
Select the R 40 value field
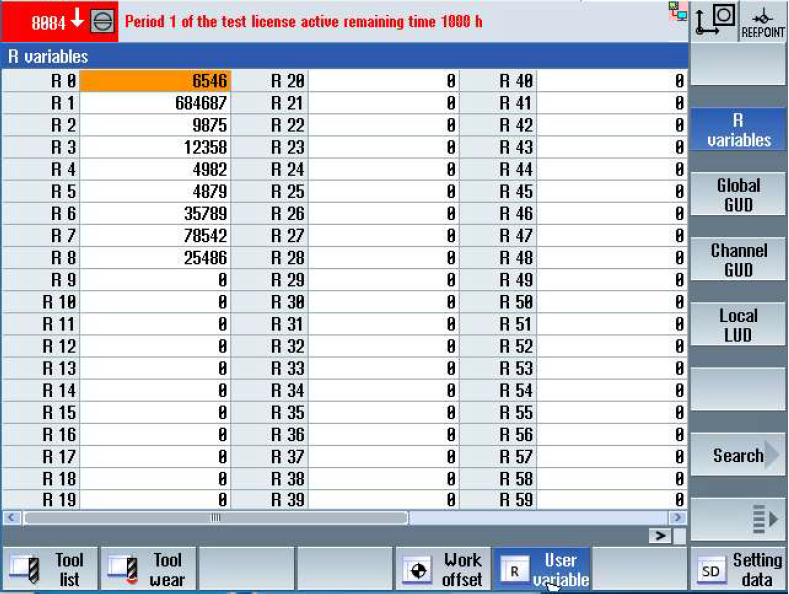click(612, 81)
